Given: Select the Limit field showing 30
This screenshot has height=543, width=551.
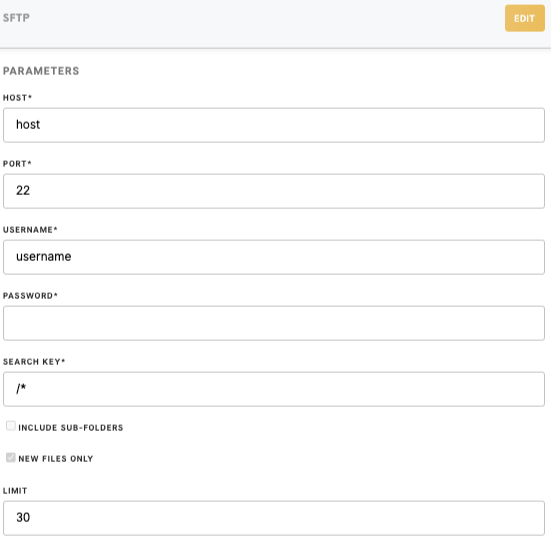Looking at the screenshot, I should [x=274, y=518].
